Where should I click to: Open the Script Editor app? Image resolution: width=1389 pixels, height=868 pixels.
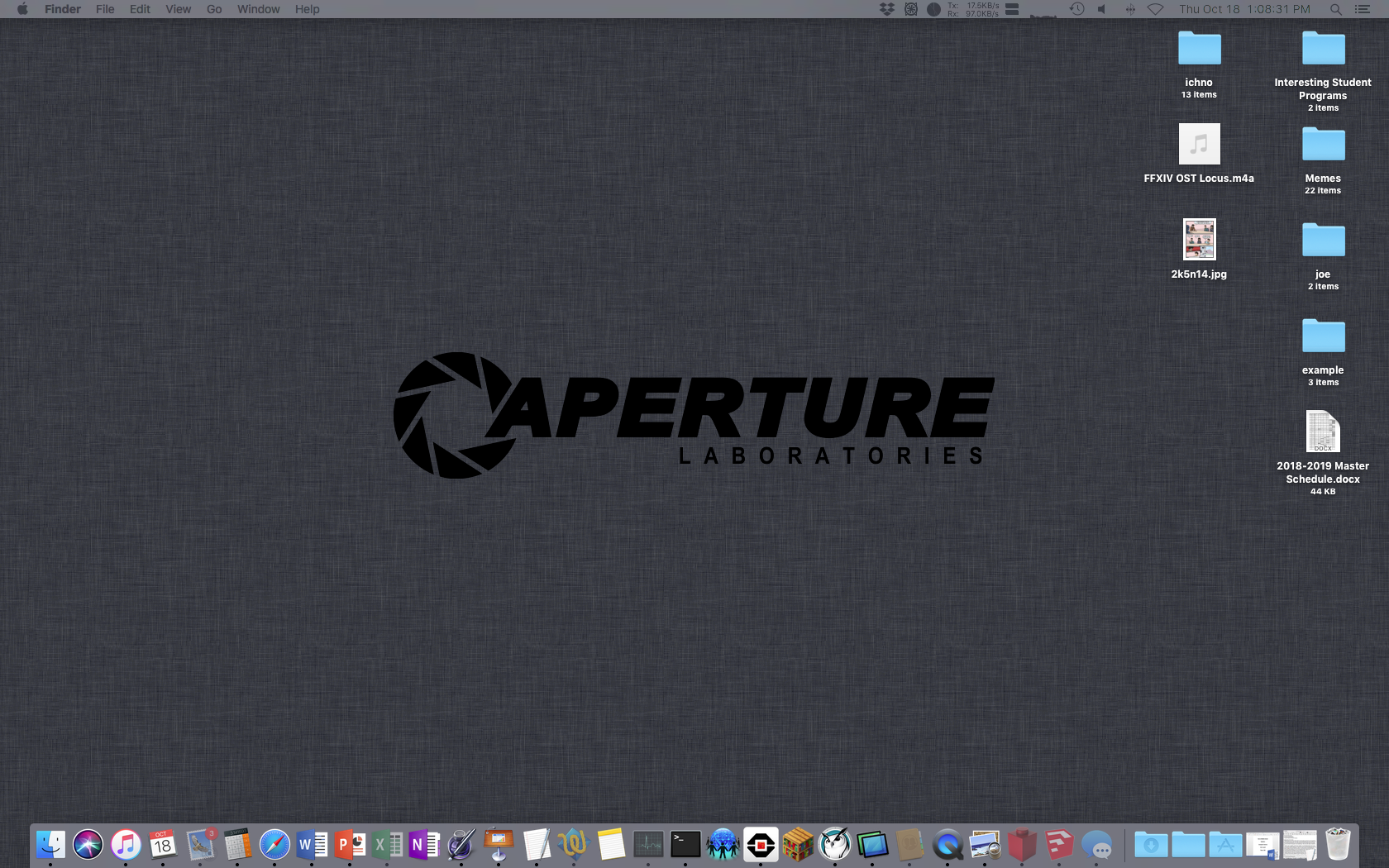461,845
